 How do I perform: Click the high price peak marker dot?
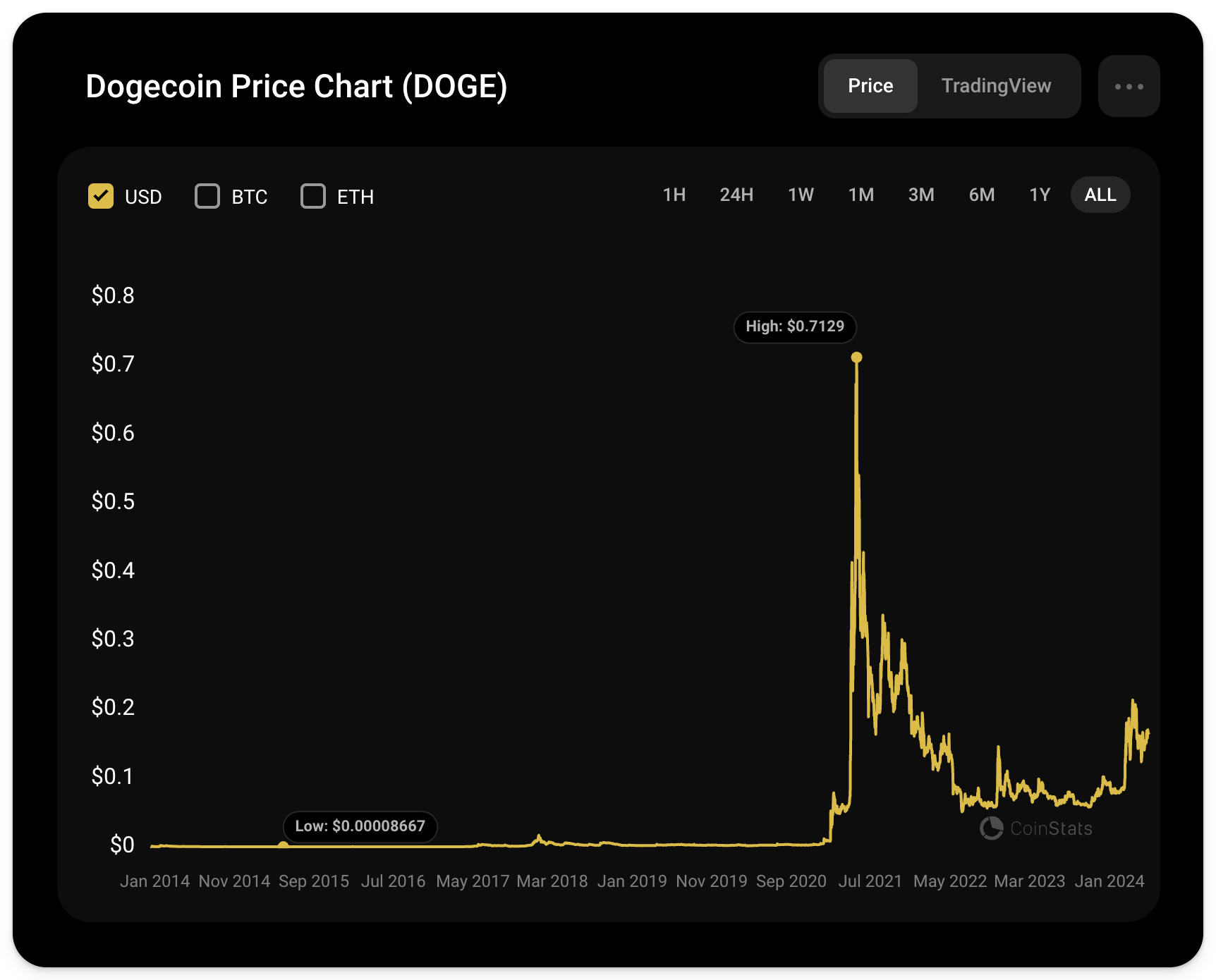[856, 357]
